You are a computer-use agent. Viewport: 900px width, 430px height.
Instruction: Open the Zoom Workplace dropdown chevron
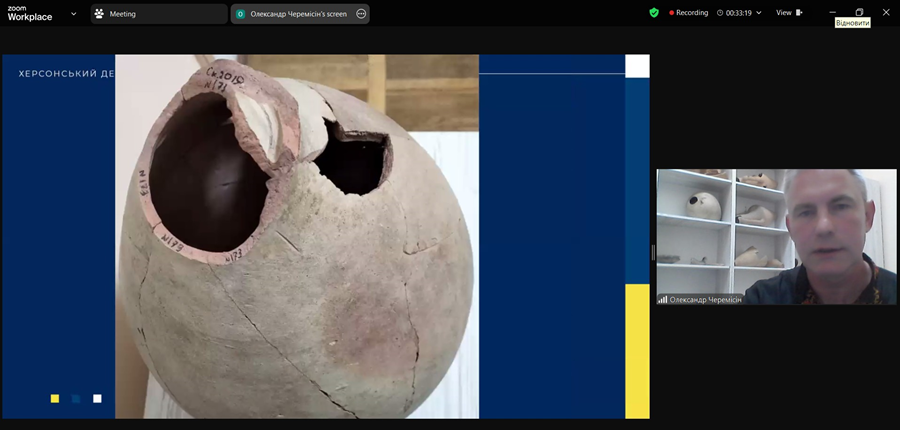tap(73, 14)
